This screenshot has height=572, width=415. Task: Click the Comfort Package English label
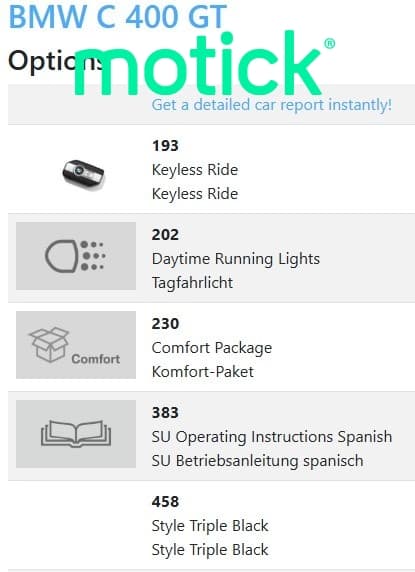point(212,348)
